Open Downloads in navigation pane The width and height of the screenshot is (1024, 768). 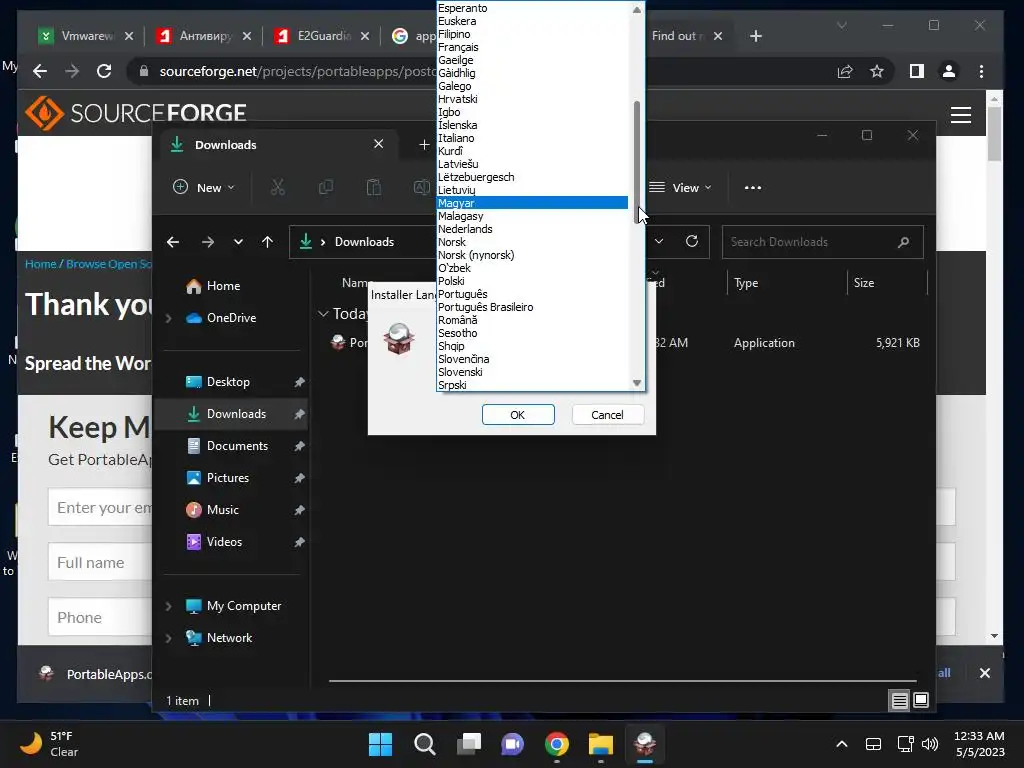(231, 414)
